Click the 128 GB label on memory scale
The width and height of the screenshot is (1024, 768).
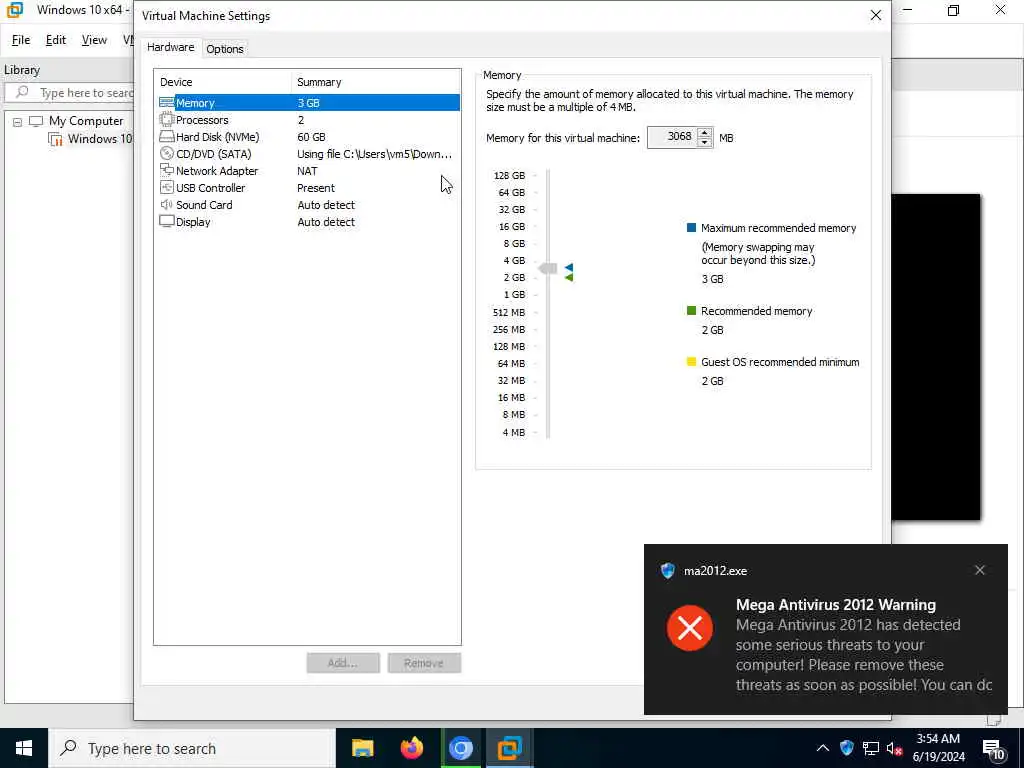pyautogui.click(x=509, y=175)
